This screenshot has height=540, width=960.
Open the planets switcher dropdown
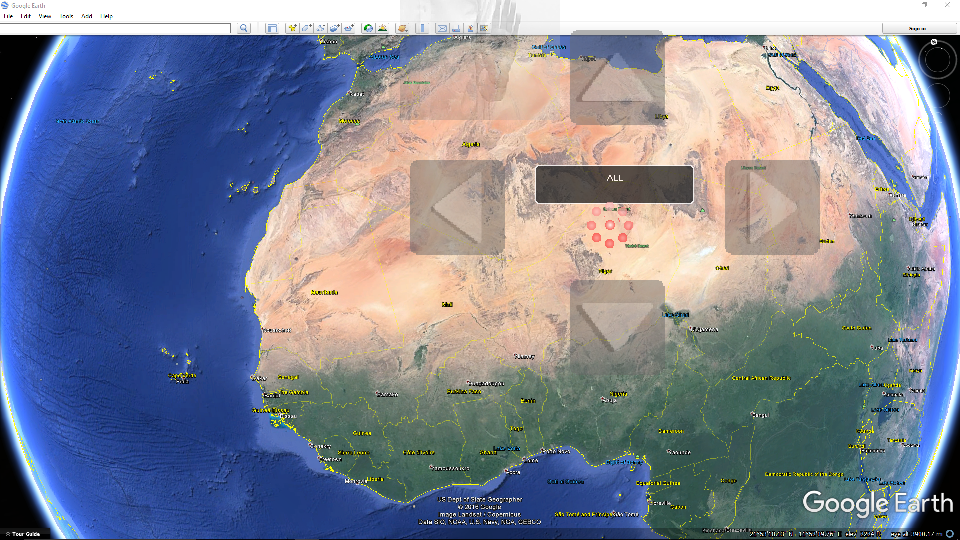[402, 28]
